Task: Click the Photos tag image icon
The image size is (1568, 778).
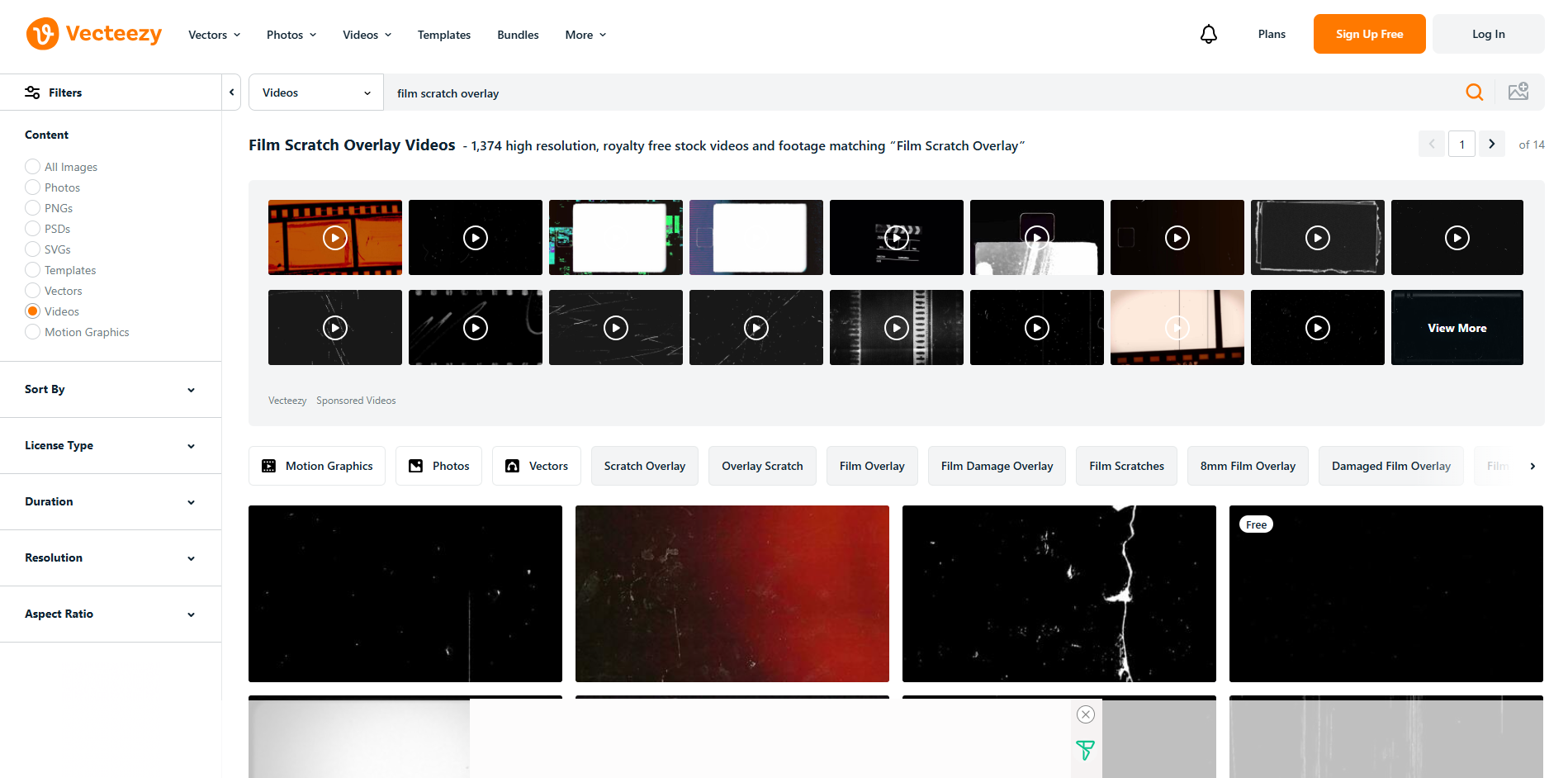Action: (x=416, y=466)
